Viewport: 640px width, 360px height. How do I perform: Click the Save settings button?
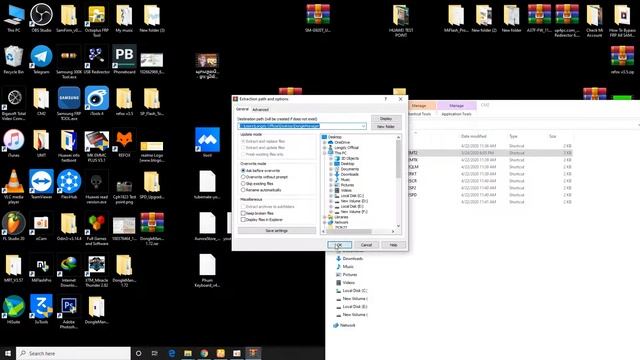[277, 231]
